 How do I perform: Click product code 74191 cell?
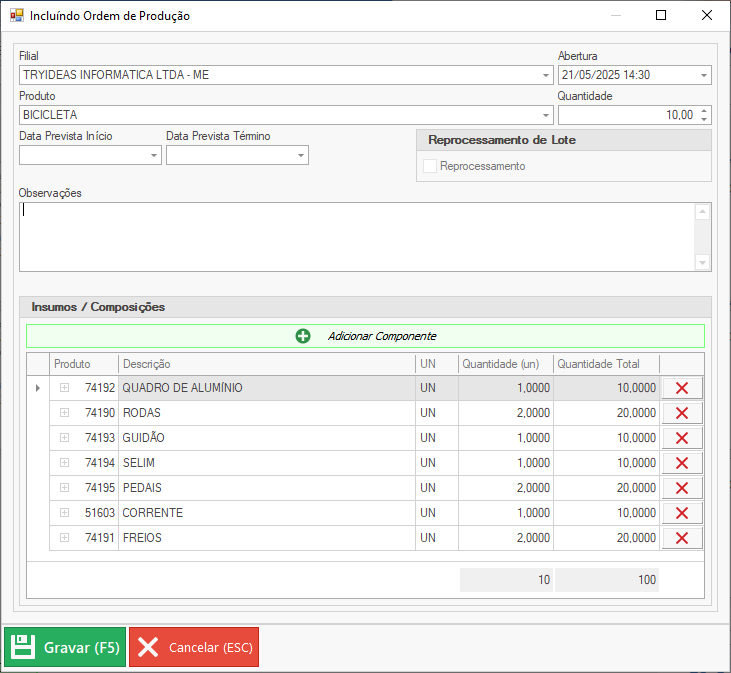99,538
